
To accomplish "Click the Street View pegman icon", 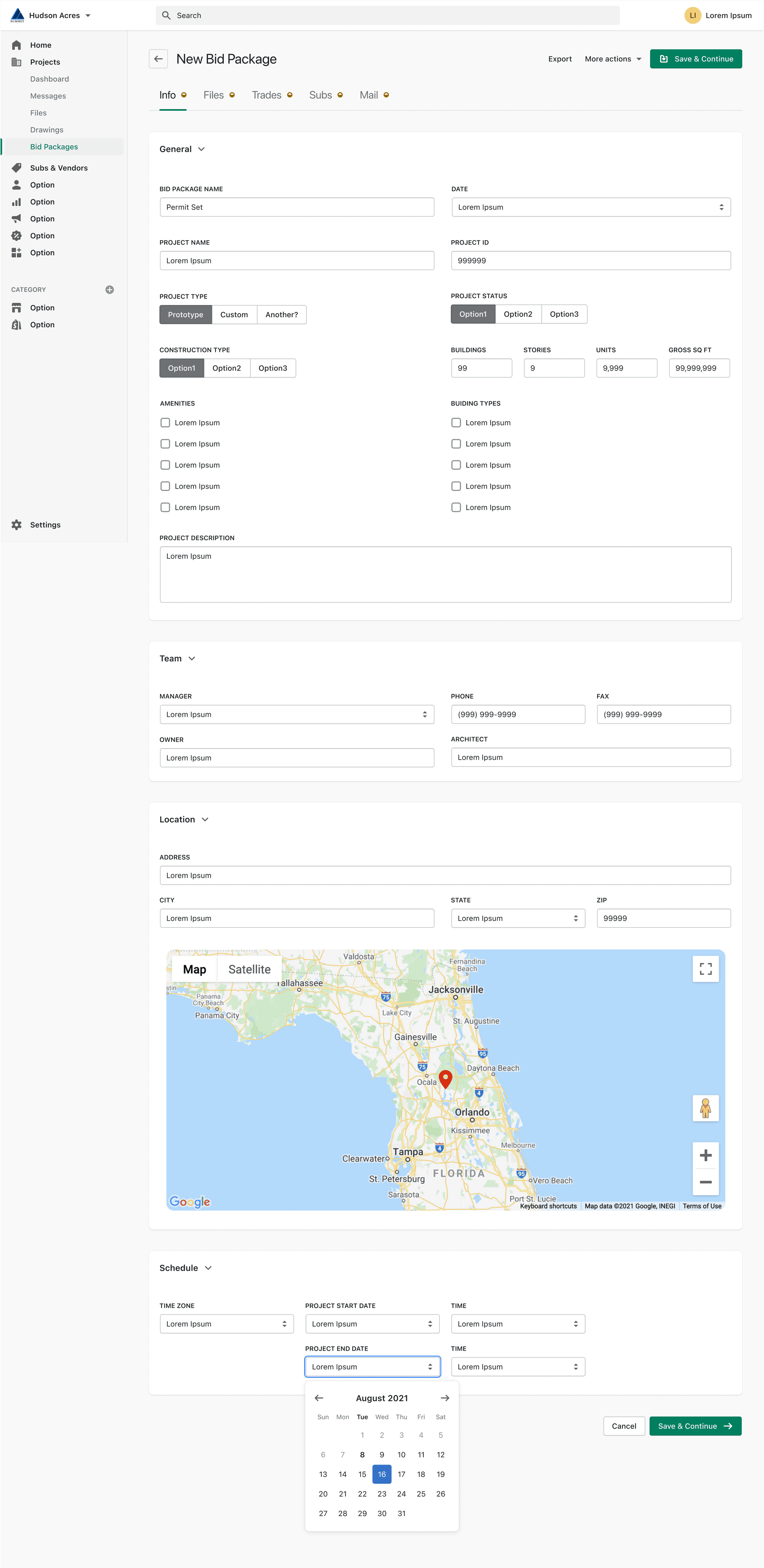I will click(x=705, y=1108).
